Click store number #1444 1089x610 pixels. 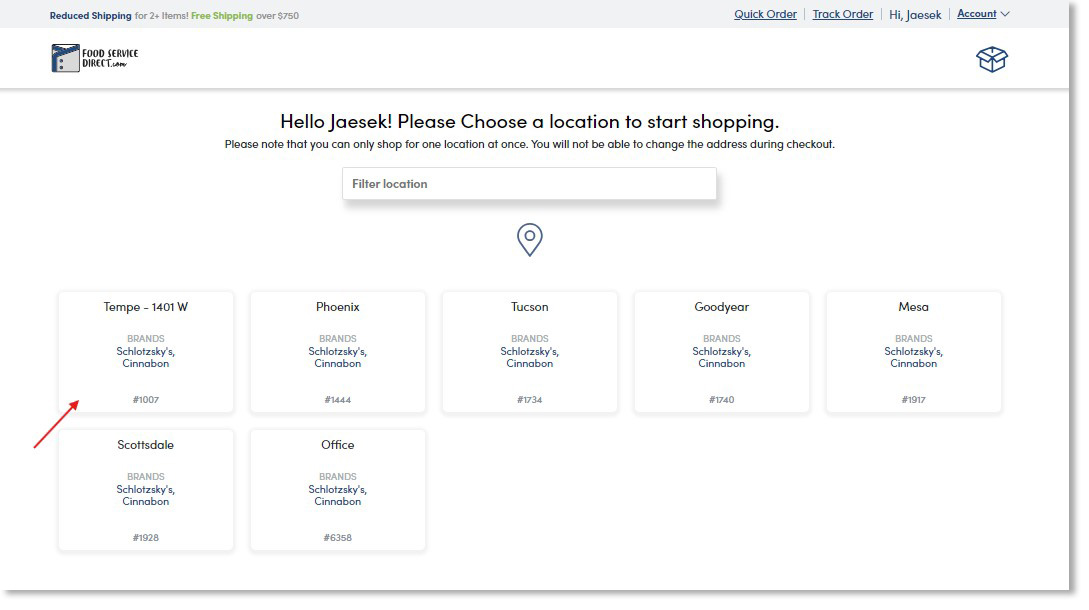(x=338, y=399)
